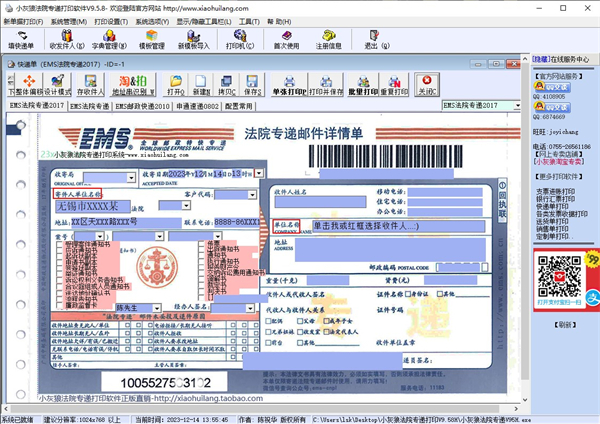Viewport: 600px width, 424px height.
Task: Open EMS法院专递2017 template combo box
Action: [x=481, y=105]
